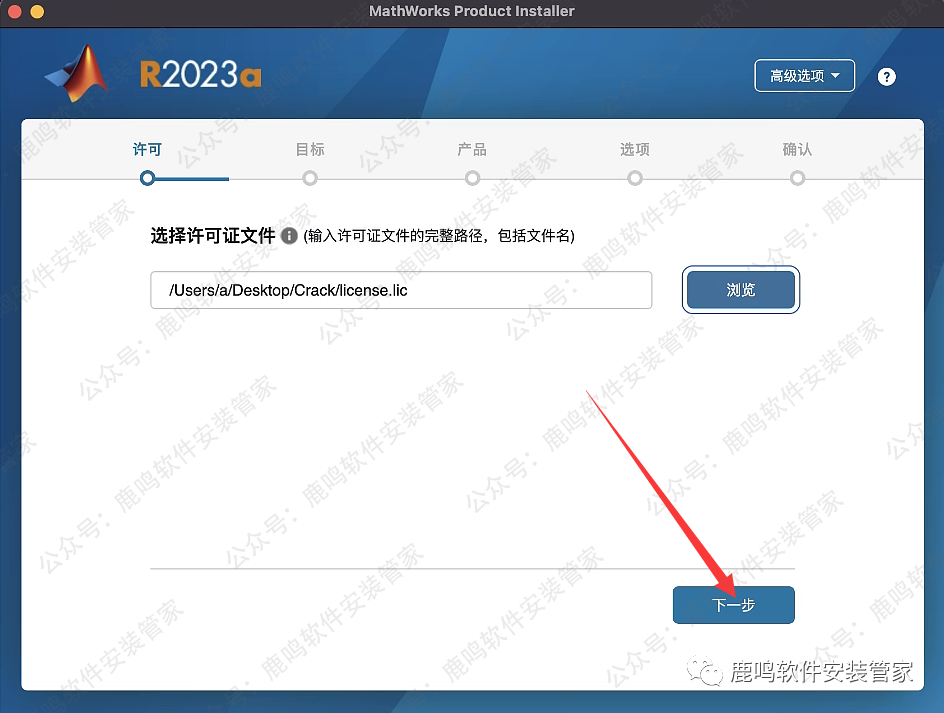Click the 目标 progress step circle
This screenshot has width=944, height=713.
pos(310,178)
